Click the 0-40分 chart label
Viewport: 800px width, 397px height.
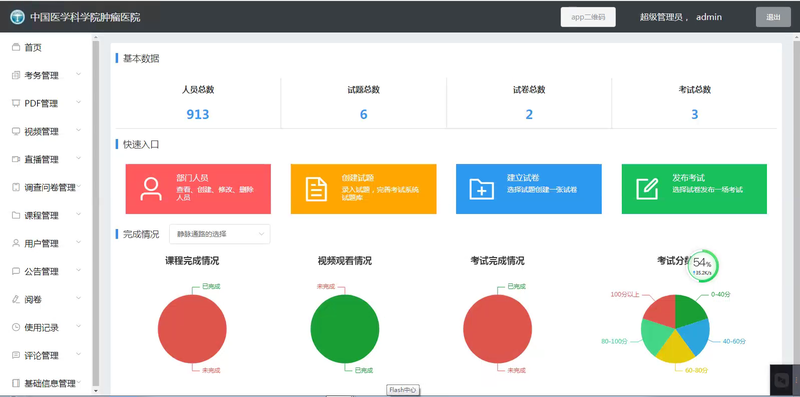click(x=721, y=294)
